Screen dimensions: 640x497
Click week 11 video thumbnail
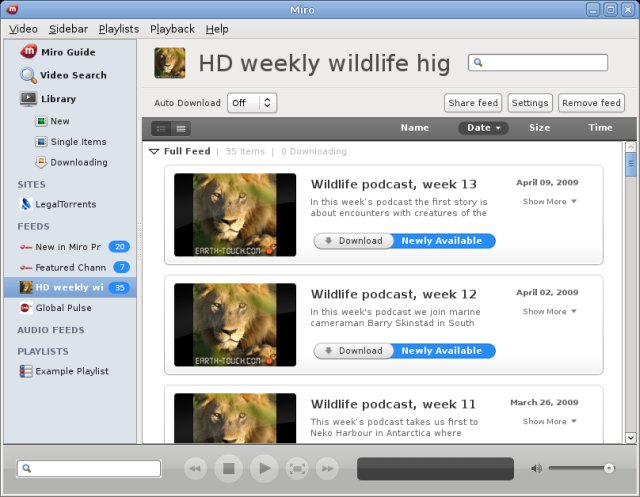235,418
